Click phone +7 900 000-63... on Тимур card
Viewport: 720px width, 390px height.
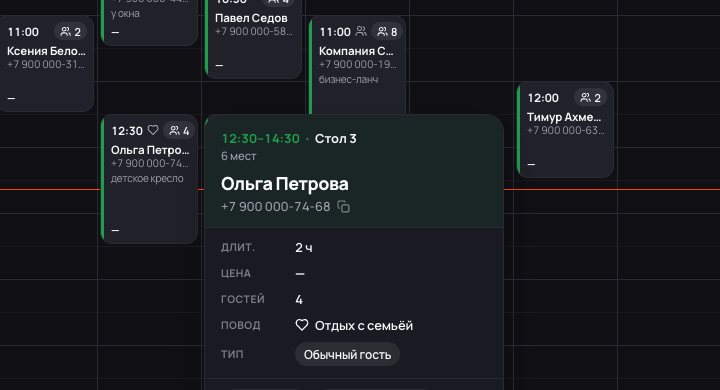pyautogui.click(x=566, y=130)
